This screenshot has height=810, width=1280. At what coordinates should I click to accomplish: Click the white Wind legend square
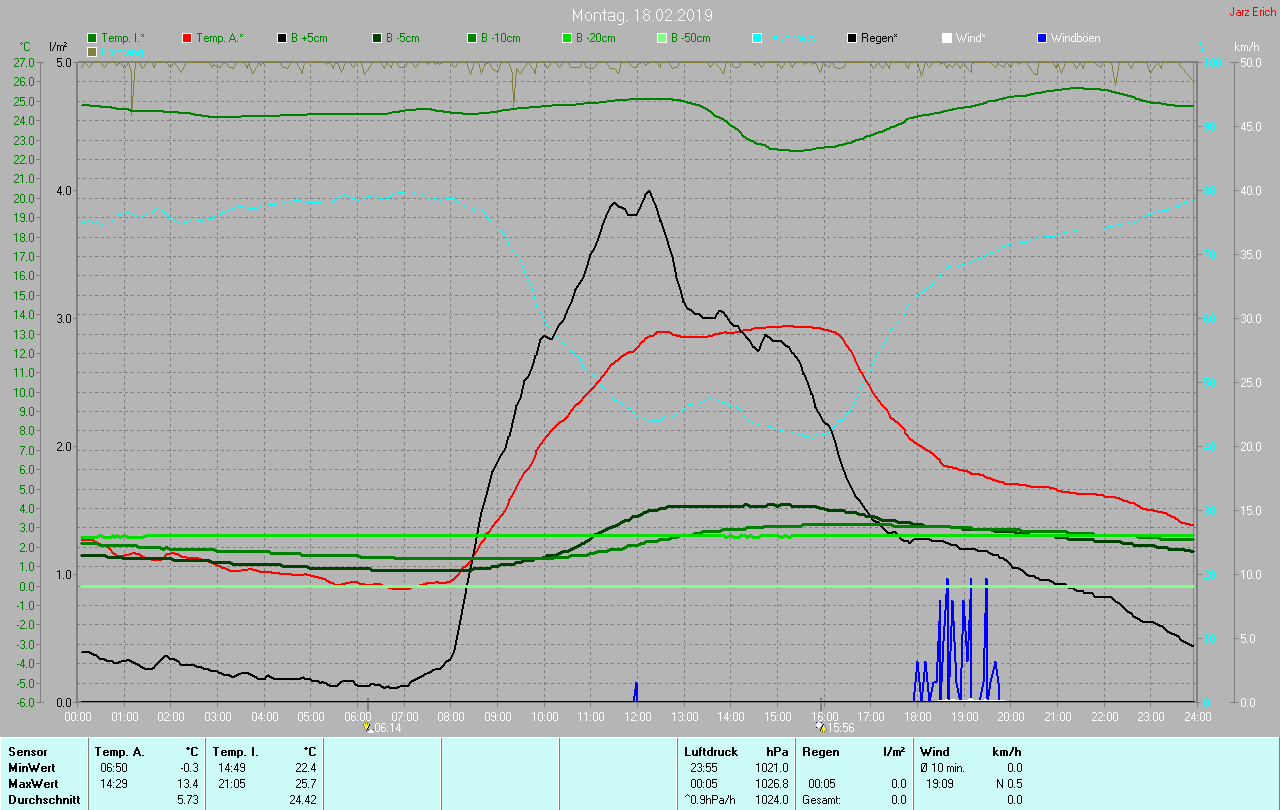point(947,38)
